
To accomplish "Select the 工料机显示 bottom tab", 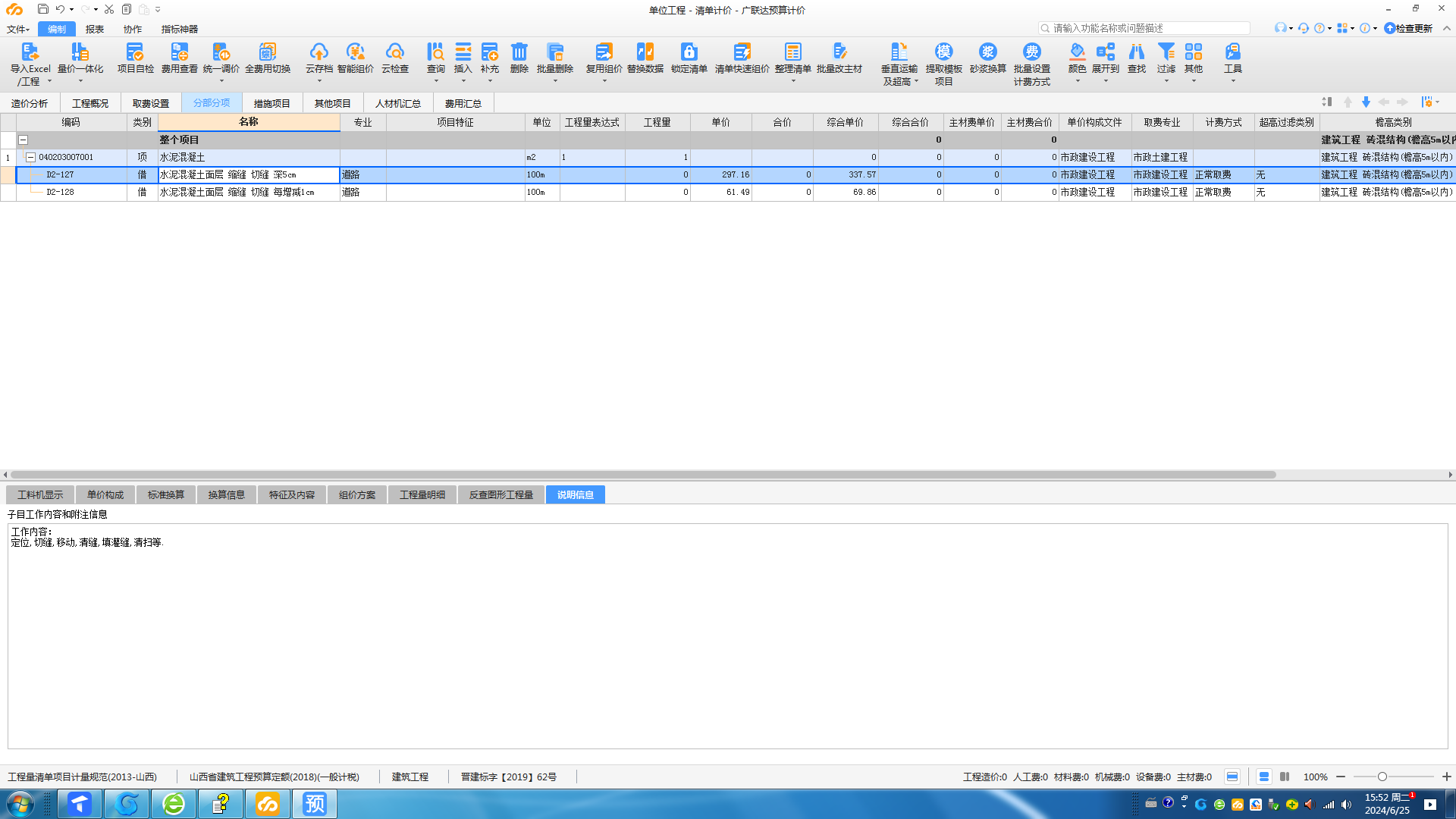I will point(40,494).
